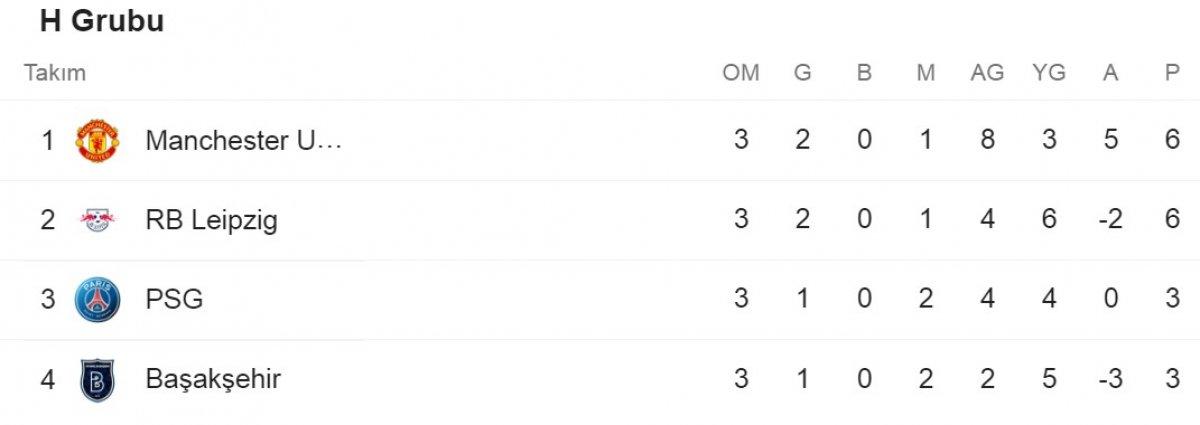This screenshot has width=1200, height=425.
Task: Click the AG goals scored header
Action: pos(988,73)
